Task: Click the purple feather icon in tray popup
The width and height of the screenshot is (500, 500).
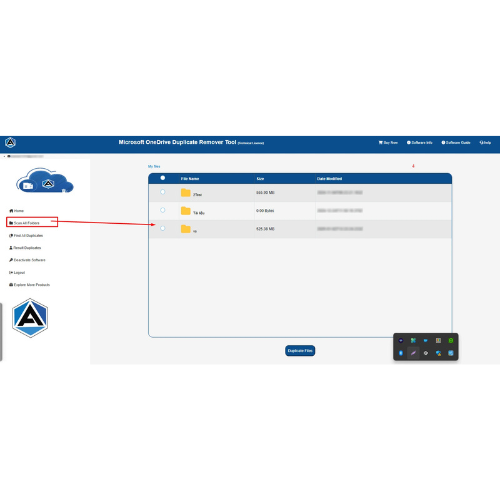Action: pos(413,353)
